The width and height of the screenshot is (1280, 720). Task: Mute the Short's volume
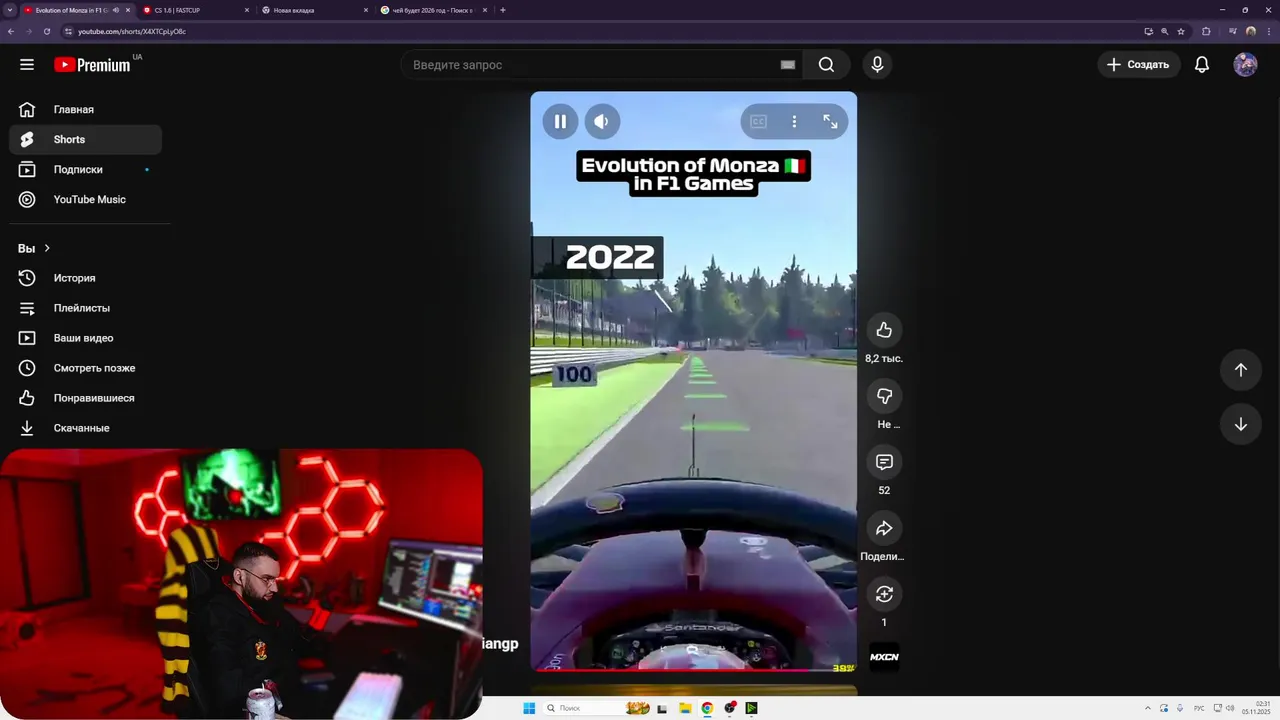pos(602,121)
